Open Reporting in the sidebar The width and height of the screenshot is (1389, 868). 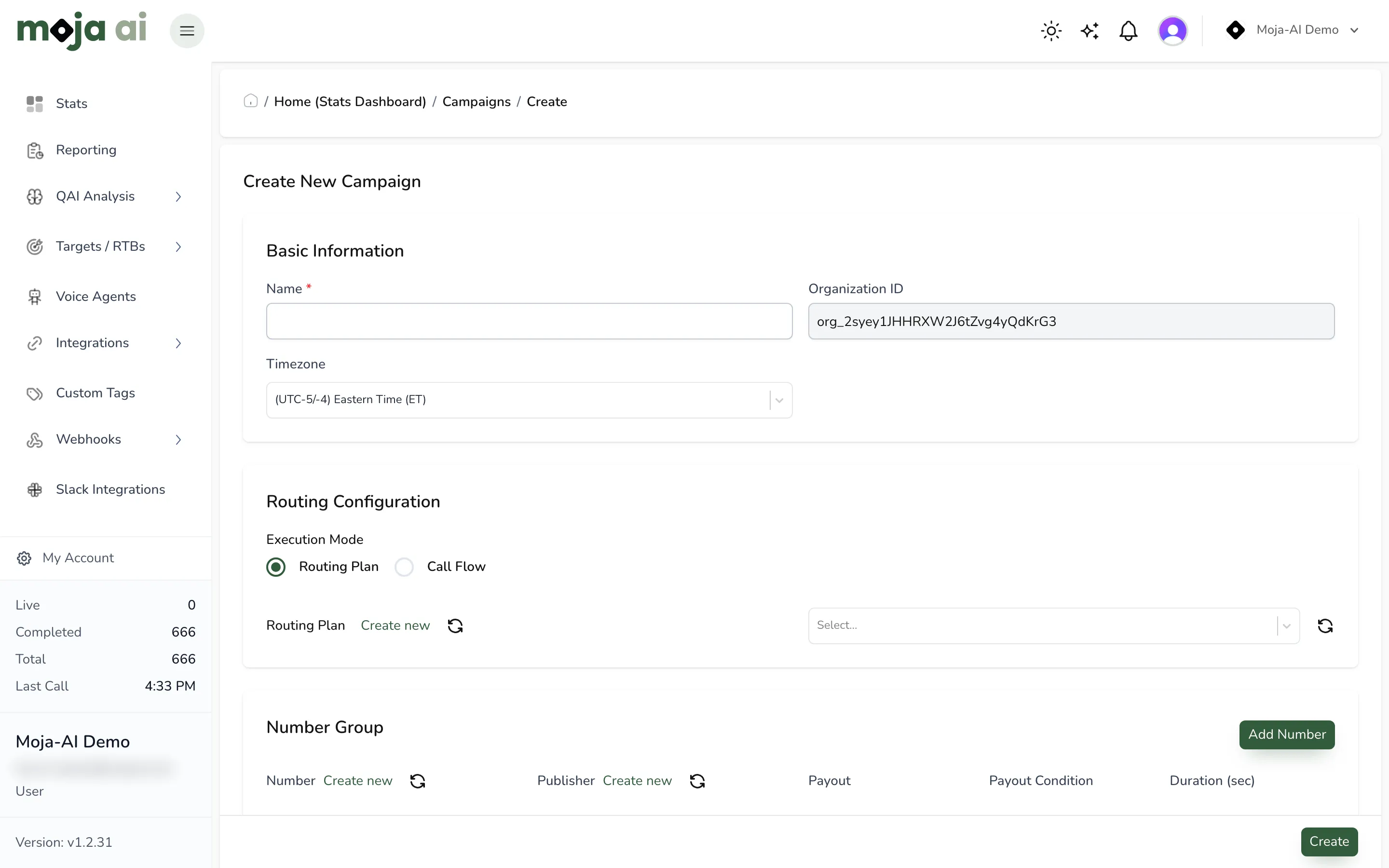click(x=86, y=150)
